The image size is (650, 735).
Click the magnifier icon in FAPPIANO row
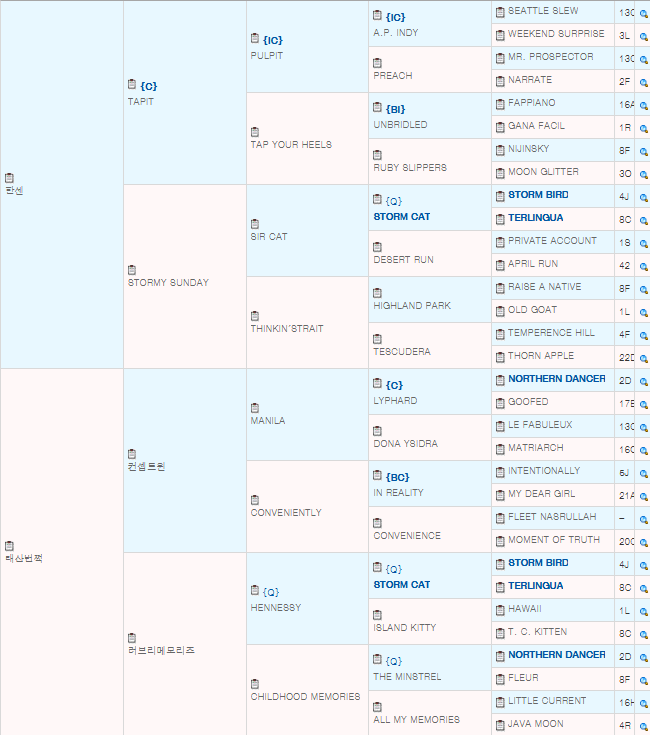[x=643, y=106]
